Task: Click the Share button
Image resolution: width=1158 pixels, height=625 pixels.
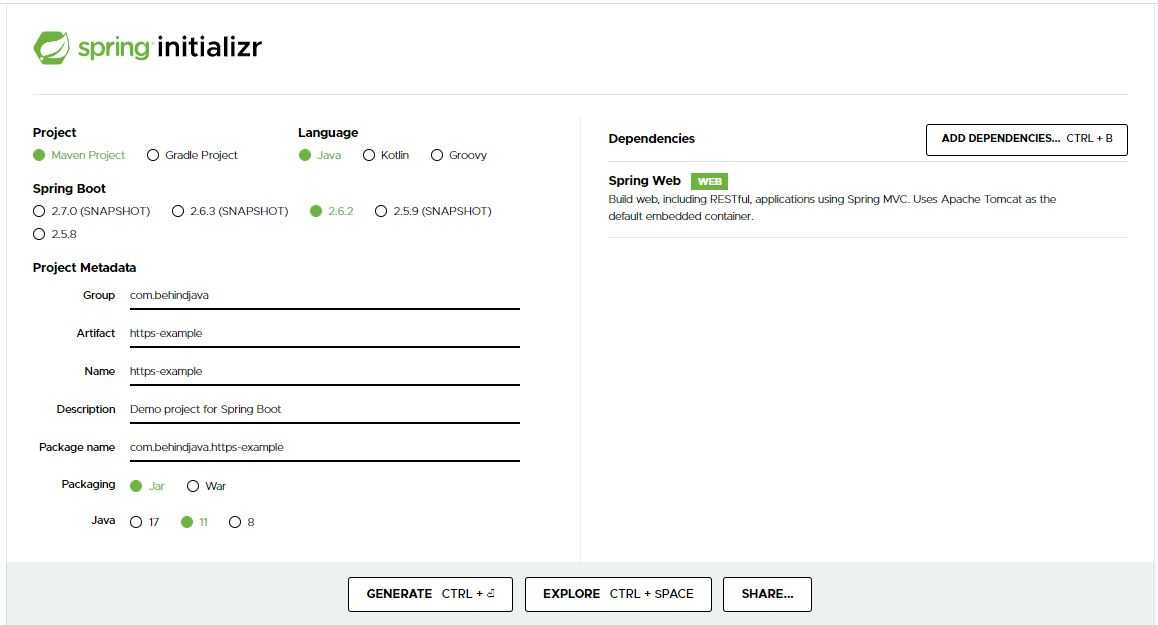Action: point(767,595)
